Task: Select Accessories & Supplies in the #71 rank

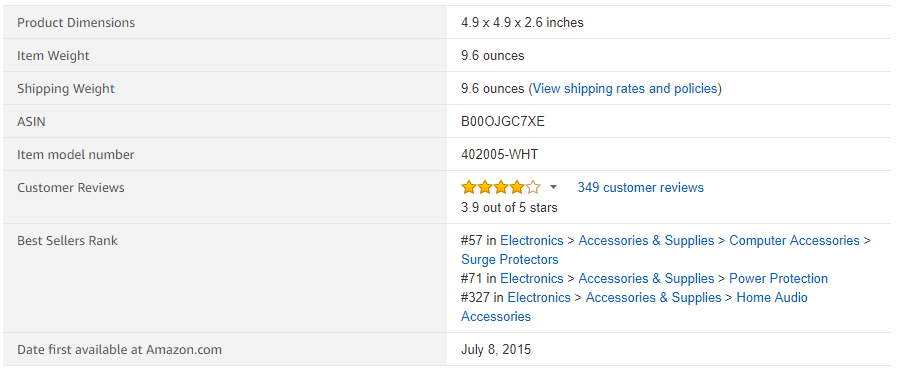Action: pos(646,278)
